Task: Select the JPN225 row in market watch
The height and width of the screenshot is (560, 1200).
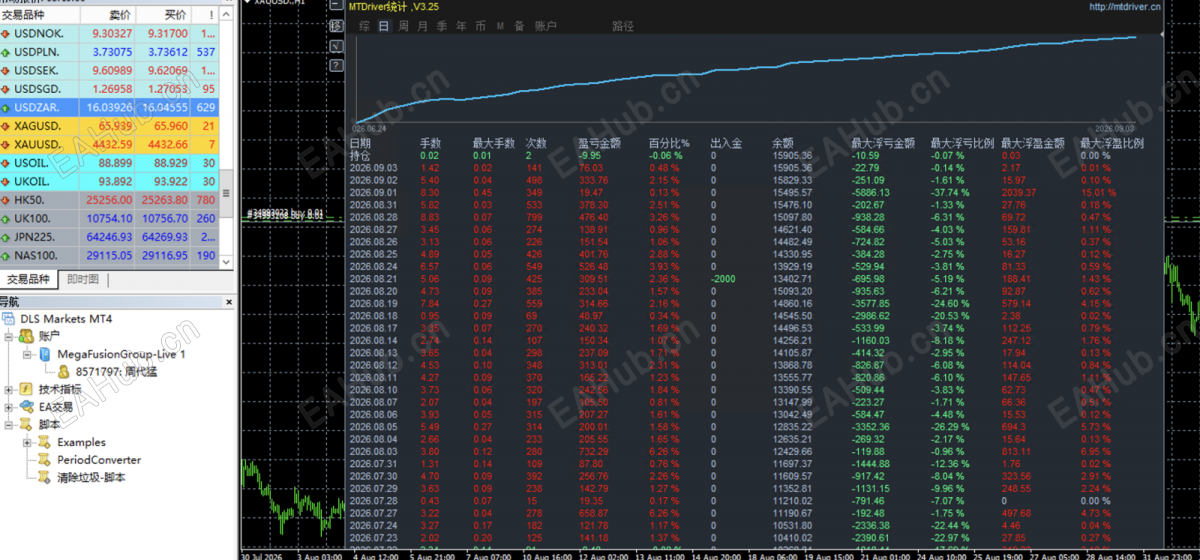Action: (x=110, y=238)
